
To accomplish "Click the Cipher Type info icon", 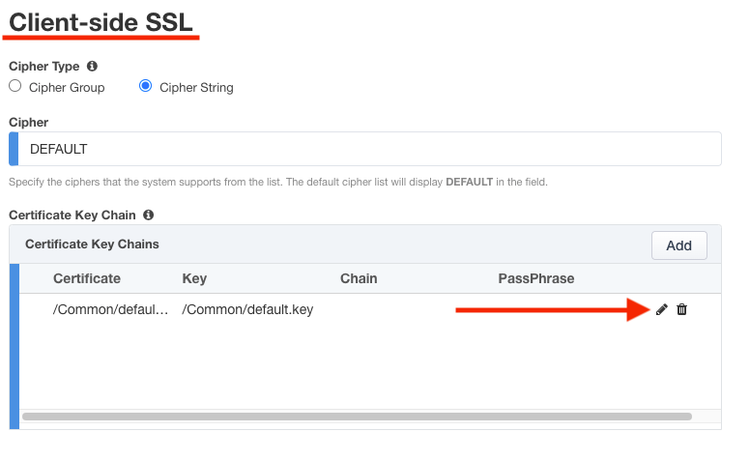I will 92,67.
